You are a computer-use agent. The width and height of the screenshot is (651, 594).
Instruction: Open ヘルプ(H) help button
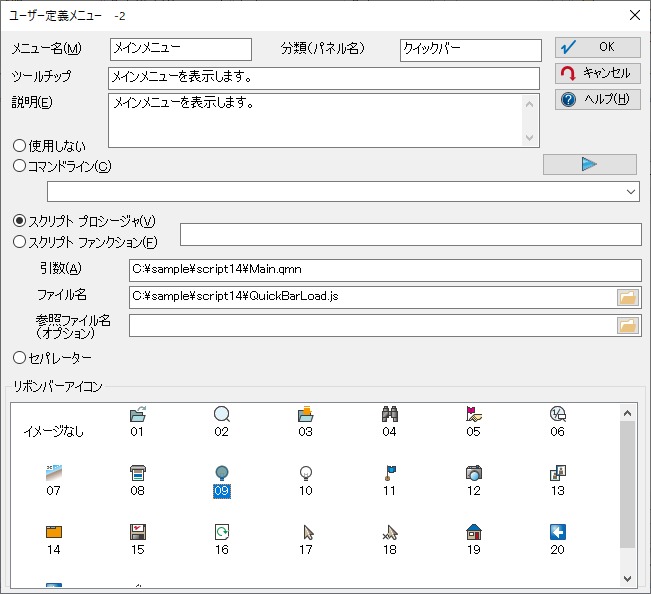tap(598, 100)
